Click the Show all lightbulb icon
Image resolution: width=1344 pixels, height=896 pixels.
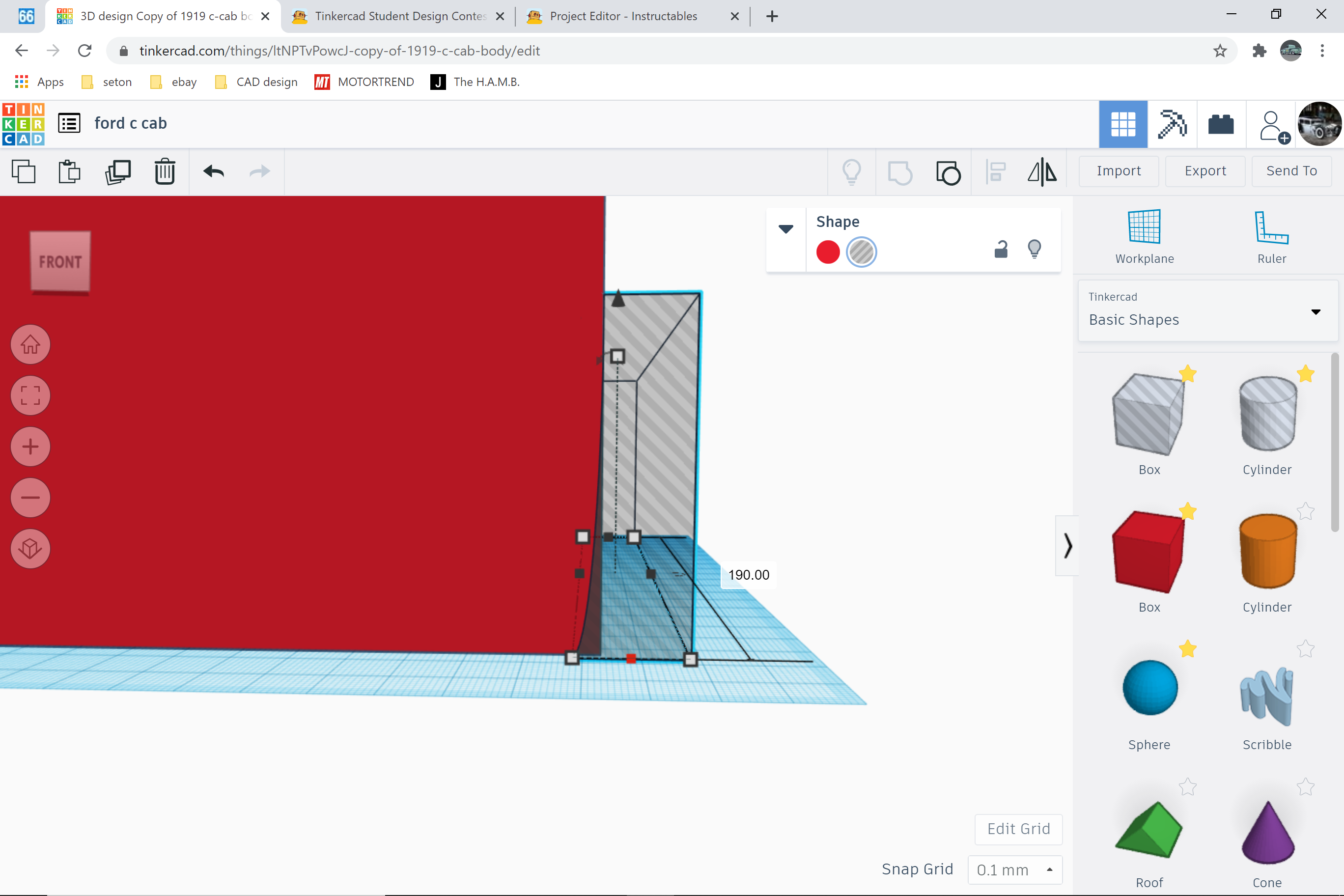[851, 171]
